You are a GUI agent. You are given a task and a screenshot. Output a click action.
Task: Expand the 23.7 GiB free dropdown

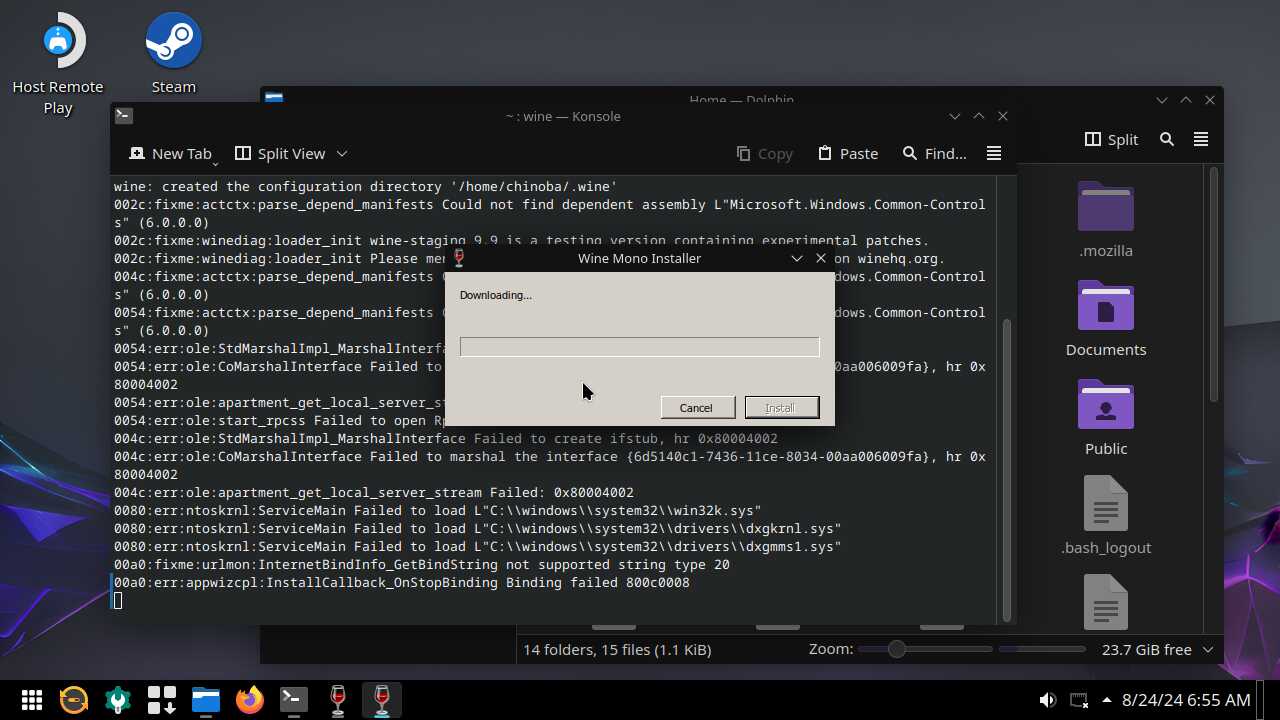coord(1207,649)
